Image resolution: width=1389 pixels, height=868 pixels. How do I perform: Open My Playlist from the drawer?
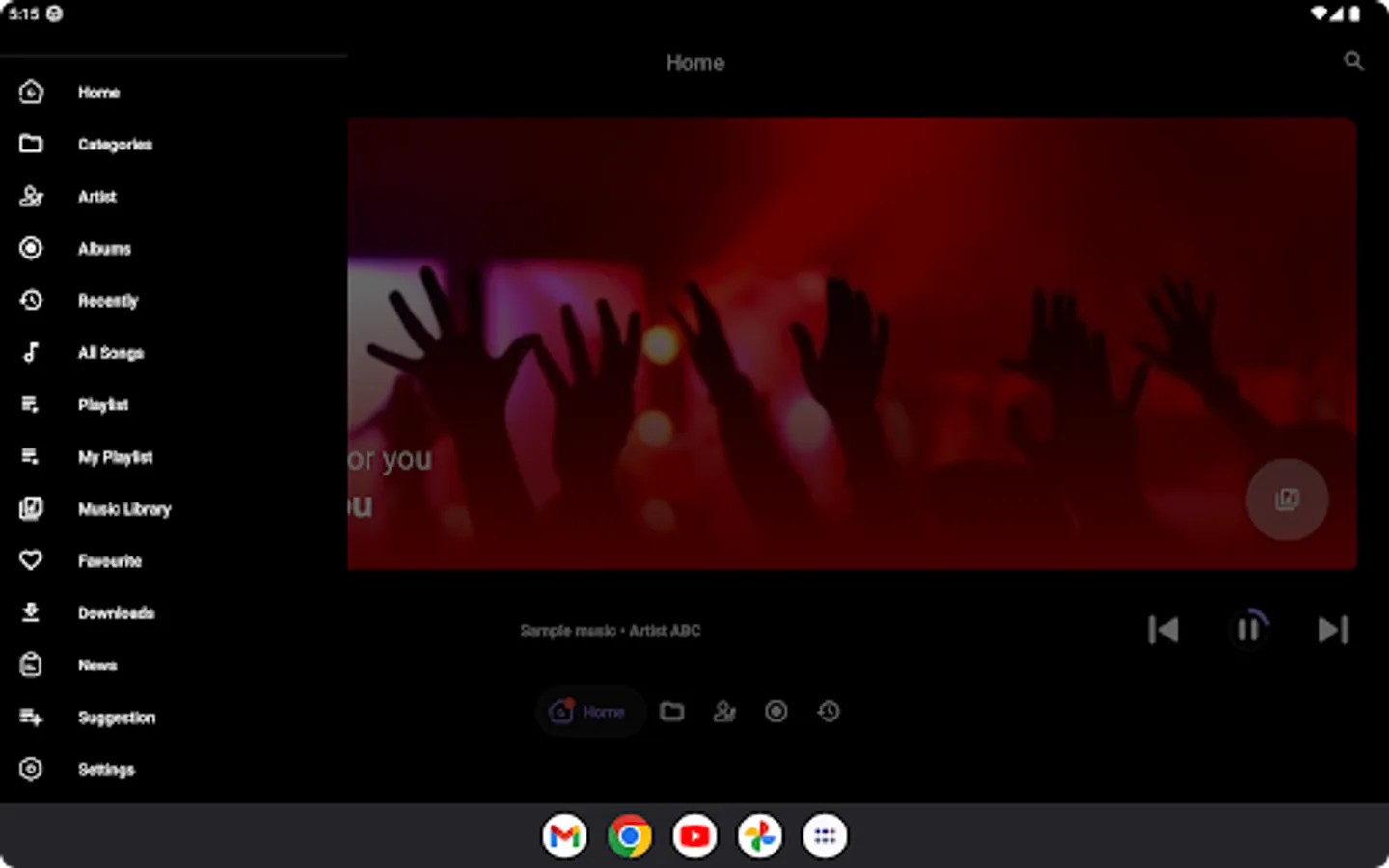coord(174,457)
